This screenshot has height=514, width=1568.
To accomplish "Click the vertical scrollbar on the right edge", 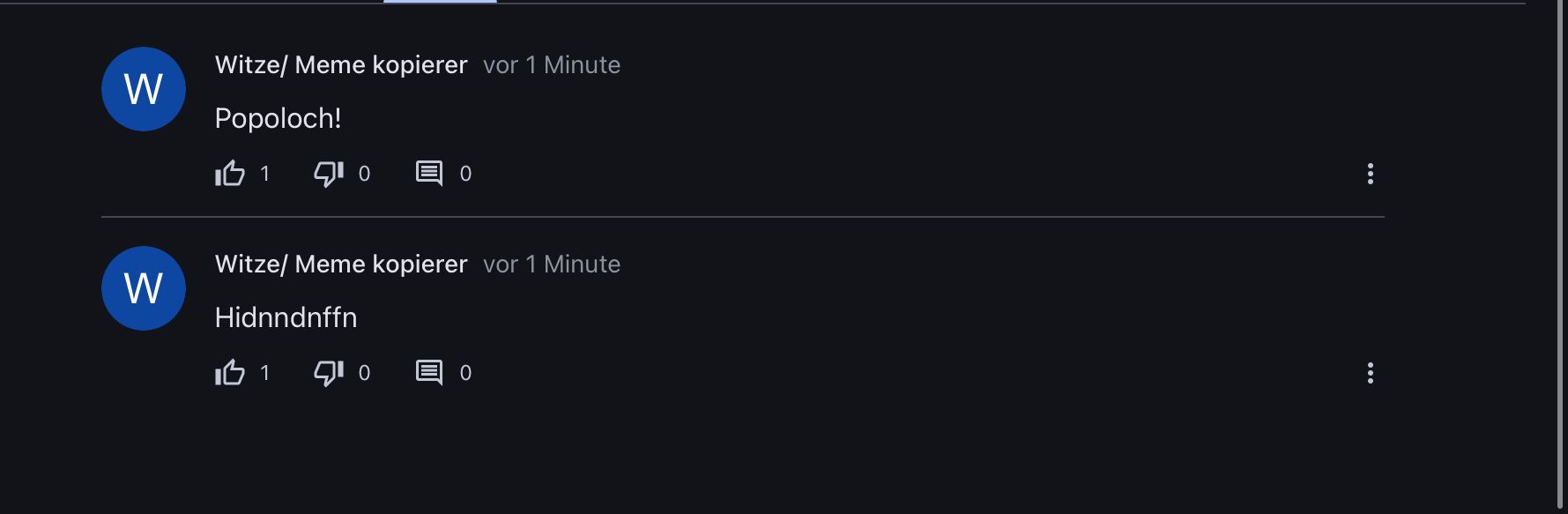I will coord(1561,256).
